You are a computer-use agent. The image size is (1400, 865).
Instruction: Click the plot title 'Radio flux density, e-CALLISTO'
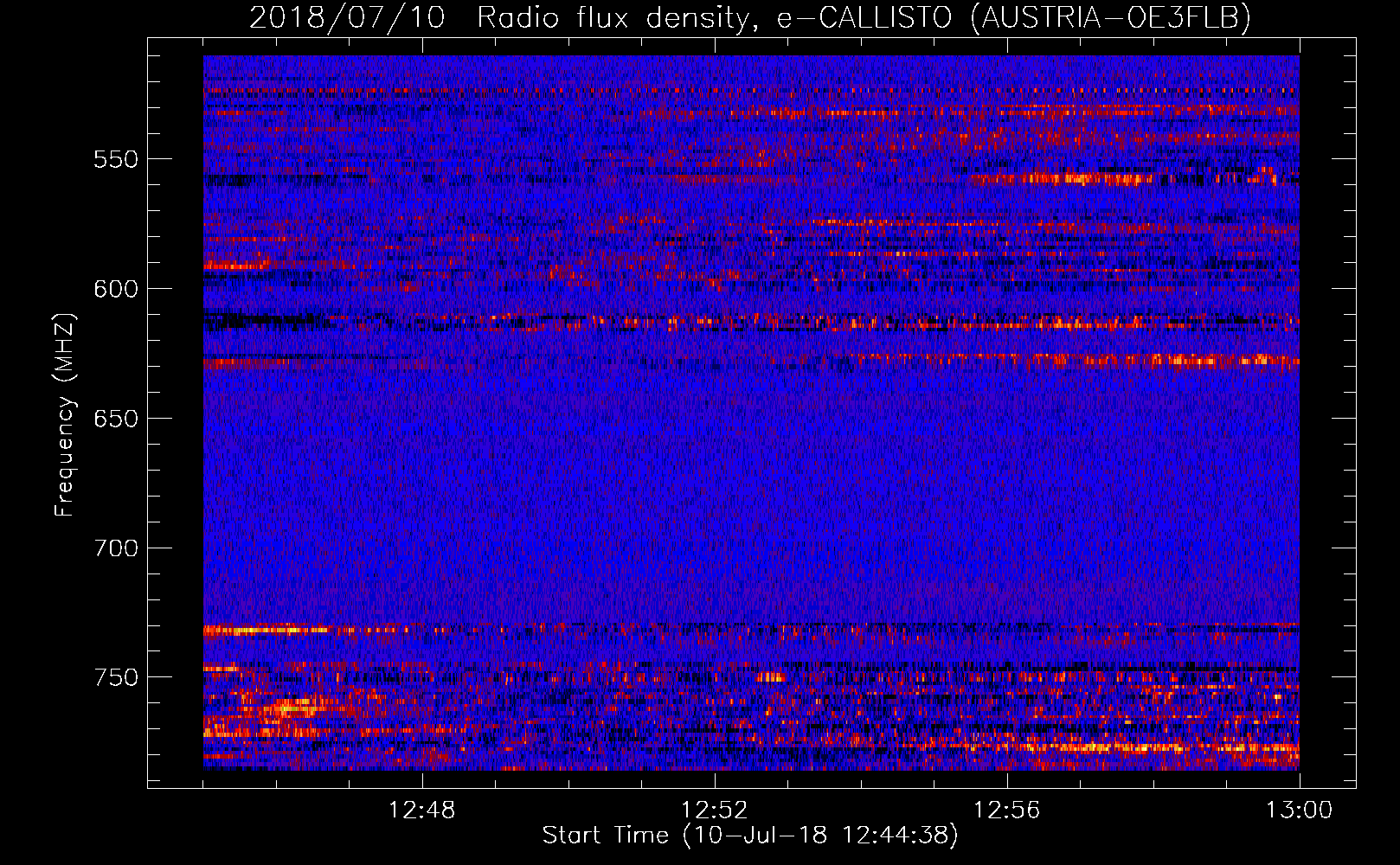pos(715,17)
